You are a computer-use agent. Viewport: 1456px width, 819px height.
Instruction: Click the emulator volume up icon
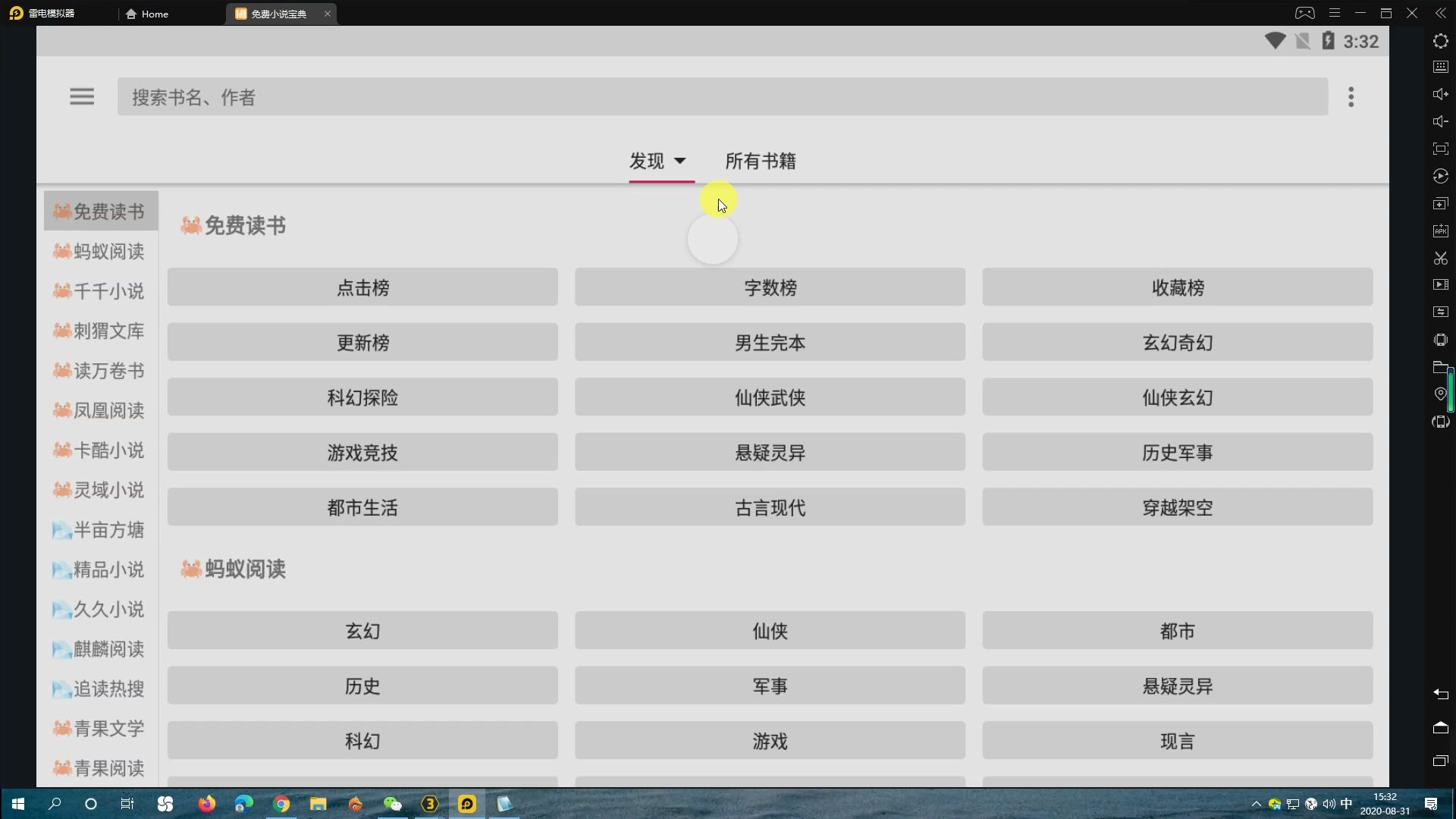(1440, 94)
